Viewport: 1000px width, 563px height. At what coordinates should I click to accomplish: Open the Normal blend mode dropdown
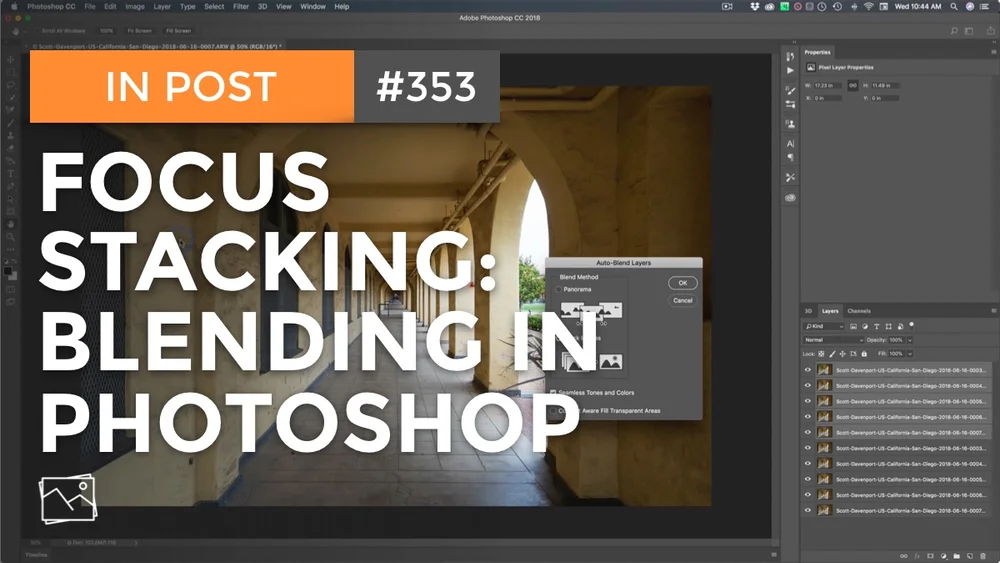pos(833,340)
